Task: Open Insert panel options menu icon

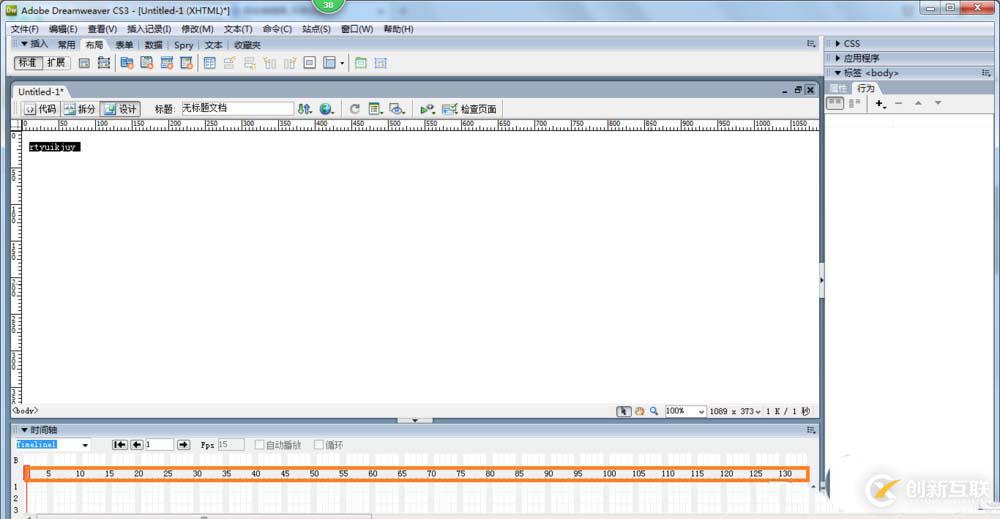Action: [811, 43]
